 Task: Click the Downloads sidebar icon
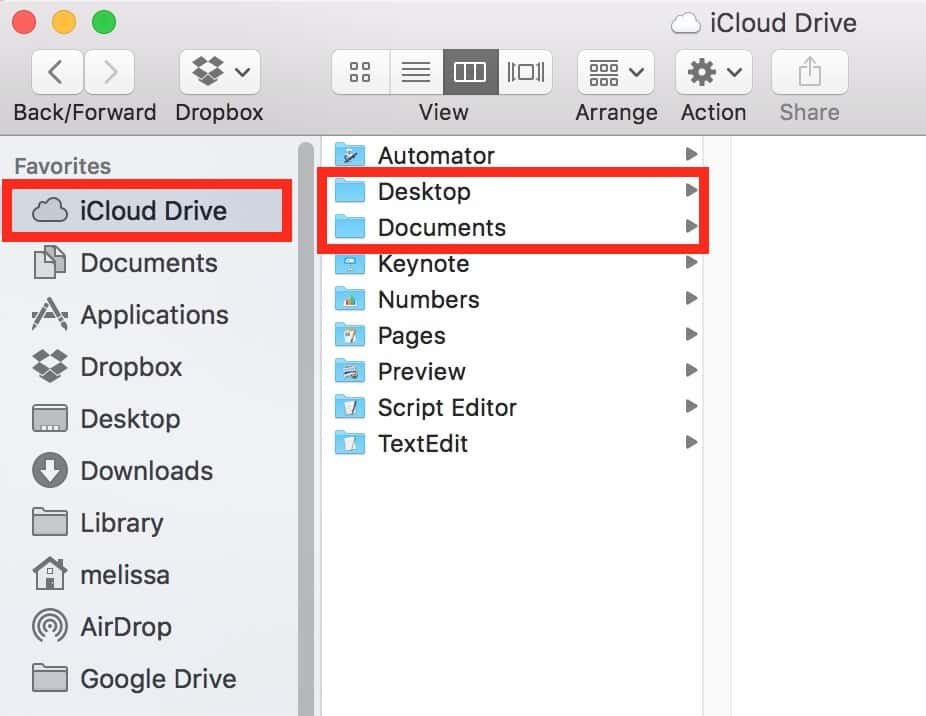(50, 471)
